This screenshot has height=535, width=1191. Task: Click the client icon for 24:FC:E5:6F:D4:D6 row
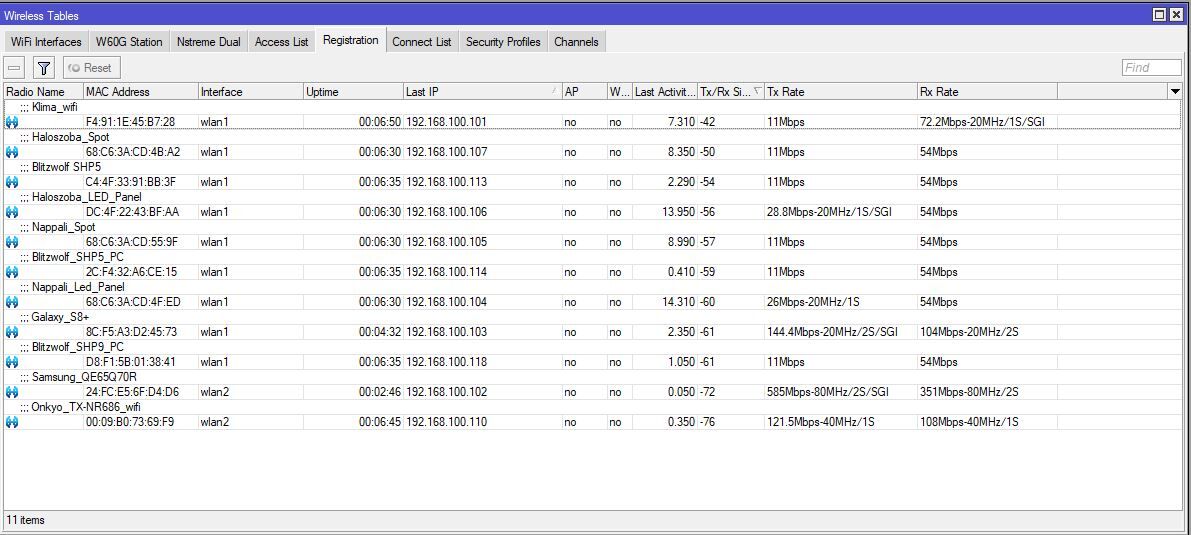(11, 392)
